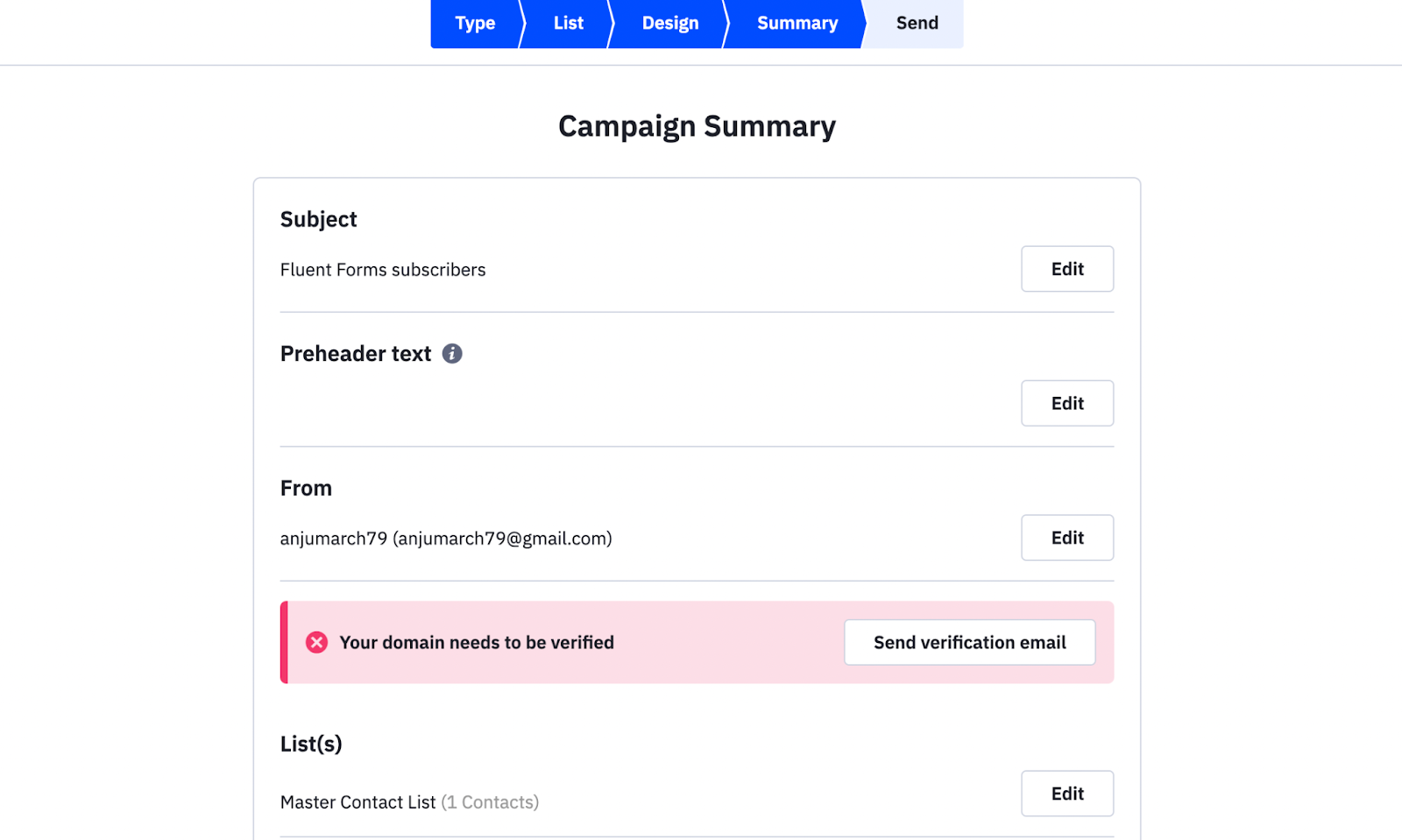This screenshot has width=1402, height=840.
Task: Click the Master Contact List name
Action: point(358,802)
